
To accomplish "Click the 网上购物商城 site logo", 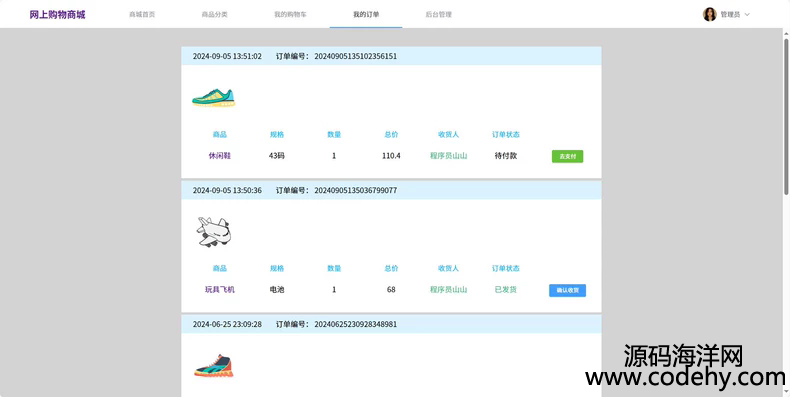I will [x=57, y=15].
